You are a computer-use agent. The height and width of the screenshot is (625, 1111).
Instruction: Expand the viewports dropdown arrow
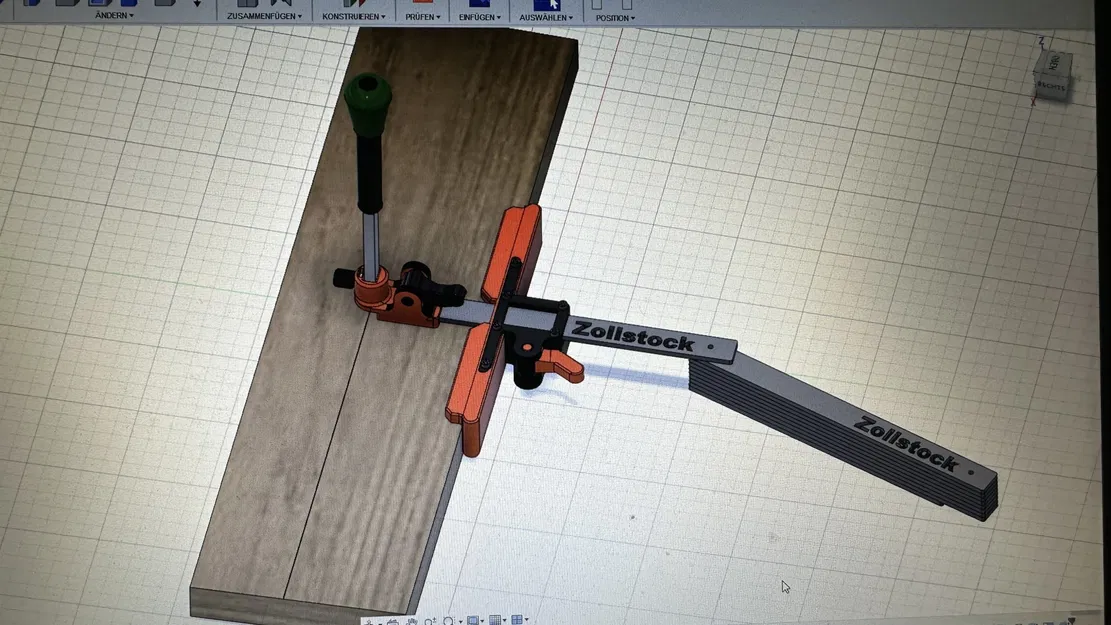(x=527, y=618)
